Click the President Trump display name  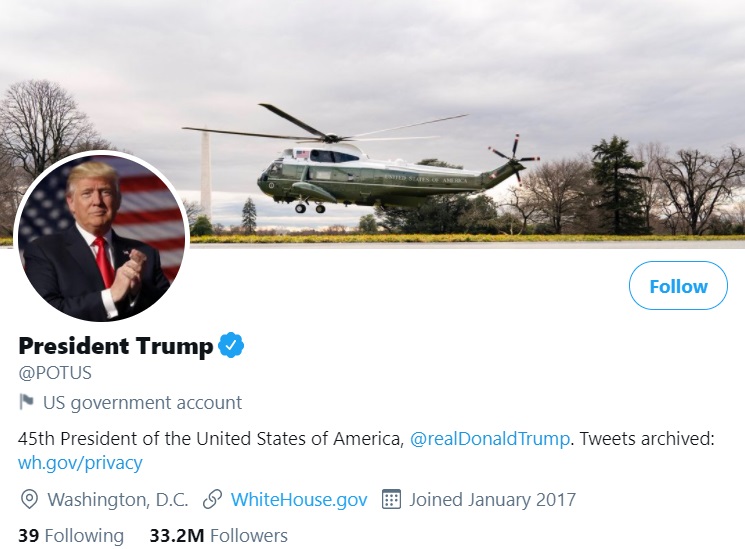click(116, 347)
